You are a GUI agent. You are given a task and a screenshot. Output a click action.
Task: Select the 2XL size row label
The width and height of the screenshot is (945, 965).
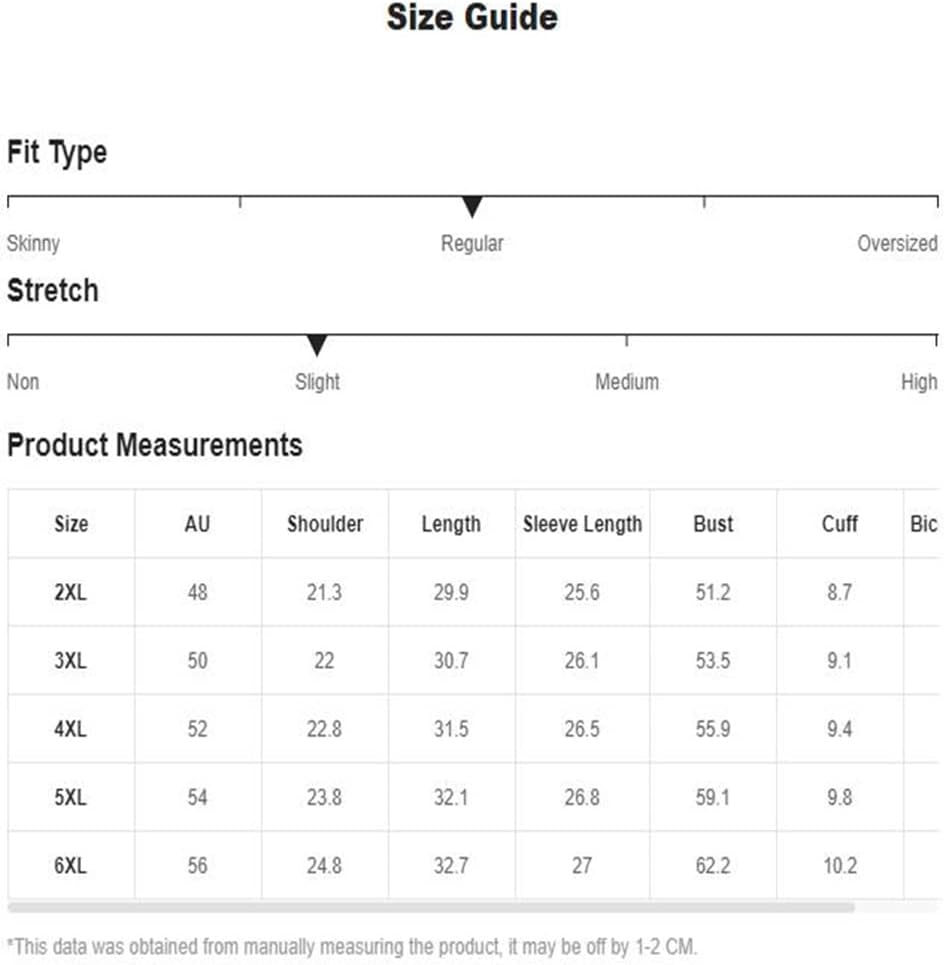pyautogui.click(x=71, y=592)
